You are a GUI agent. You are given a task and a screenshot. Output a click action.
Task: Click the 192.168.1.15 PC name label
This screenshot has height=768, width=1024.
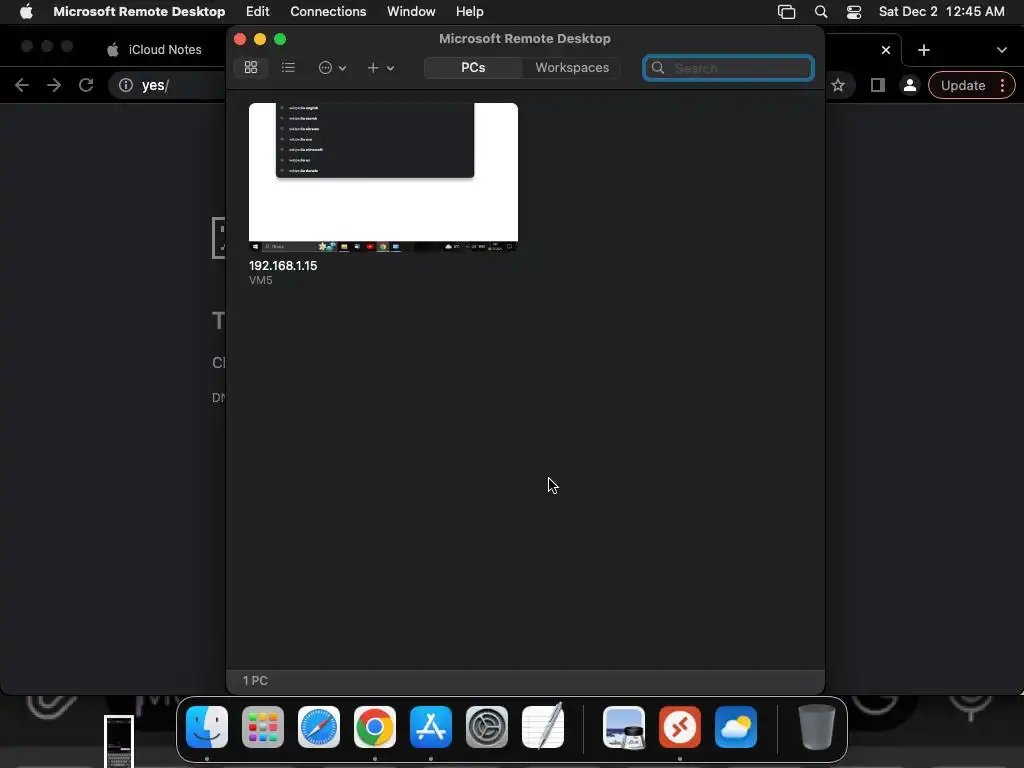tap(283, 266)
